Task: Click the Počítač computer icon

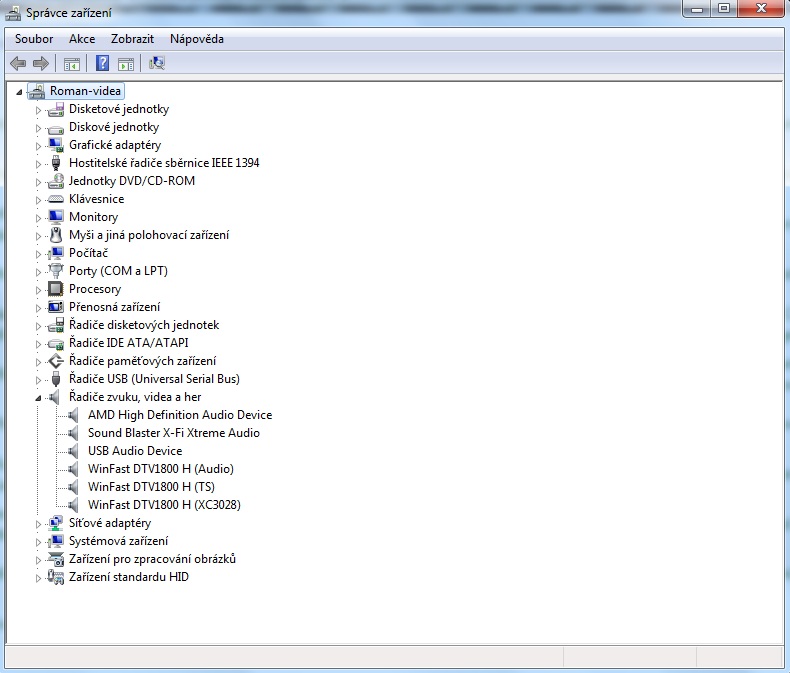Action: click(56, 253)
